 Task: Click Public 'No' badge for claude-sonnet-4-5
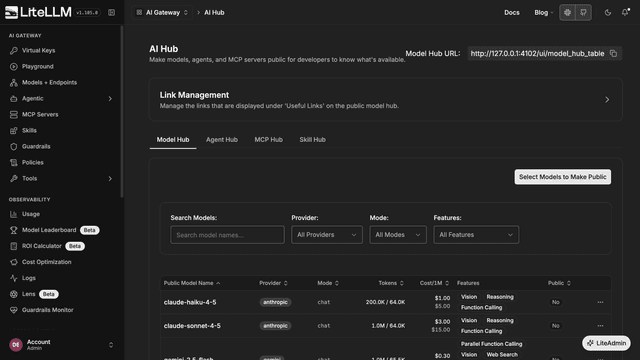click(556, 326)
